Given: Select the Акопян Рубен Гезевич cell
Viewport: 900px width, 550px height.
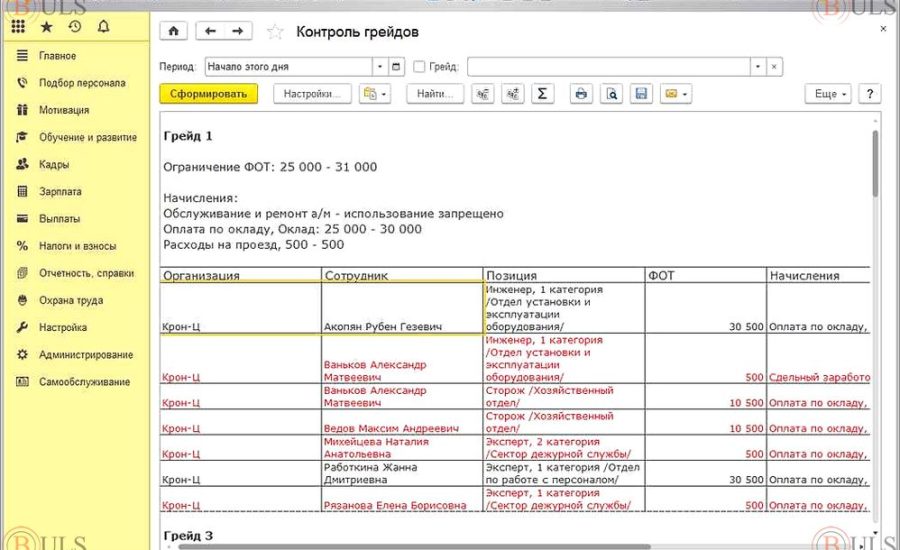Looking at the screenshot, I should [x=402, y=308].
